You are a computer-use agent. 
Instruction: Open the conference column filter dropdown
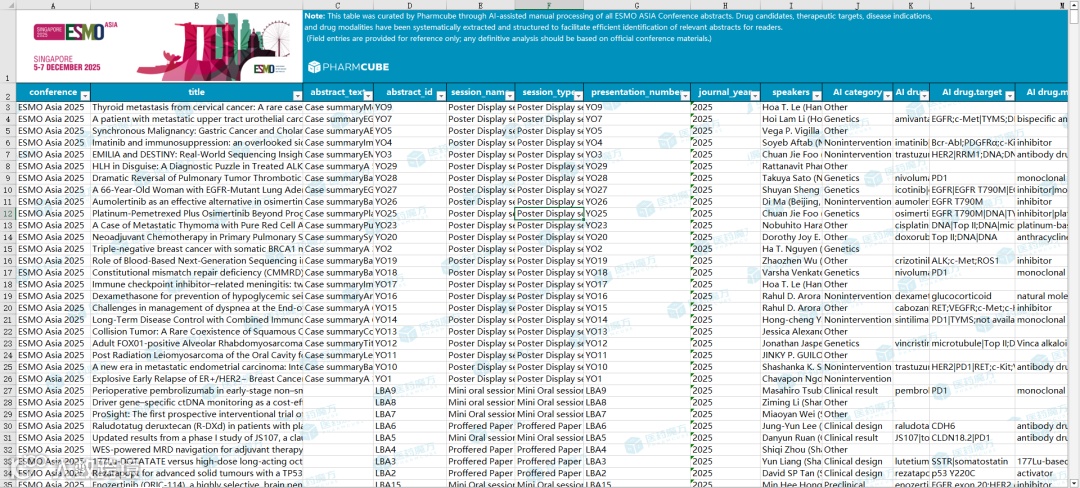pyautogui.click(x=85, y=96)
